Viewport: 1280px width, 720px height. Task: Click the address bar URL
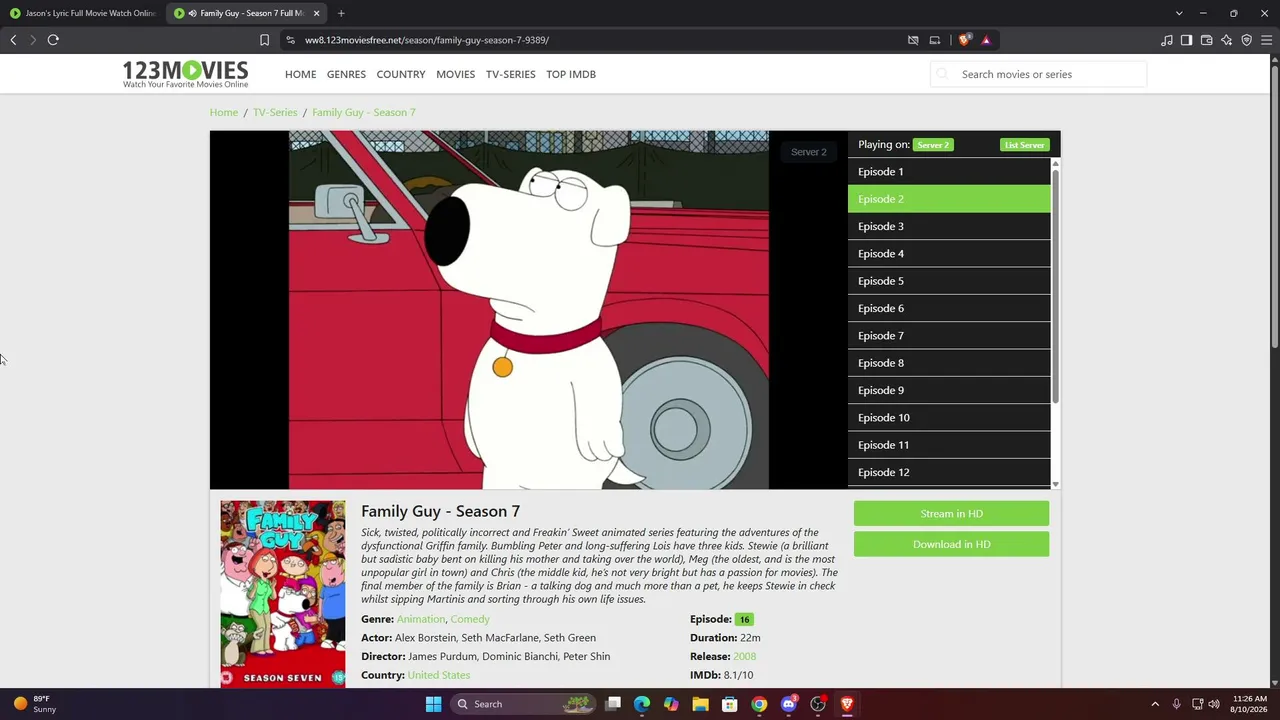tap(427, 40)
